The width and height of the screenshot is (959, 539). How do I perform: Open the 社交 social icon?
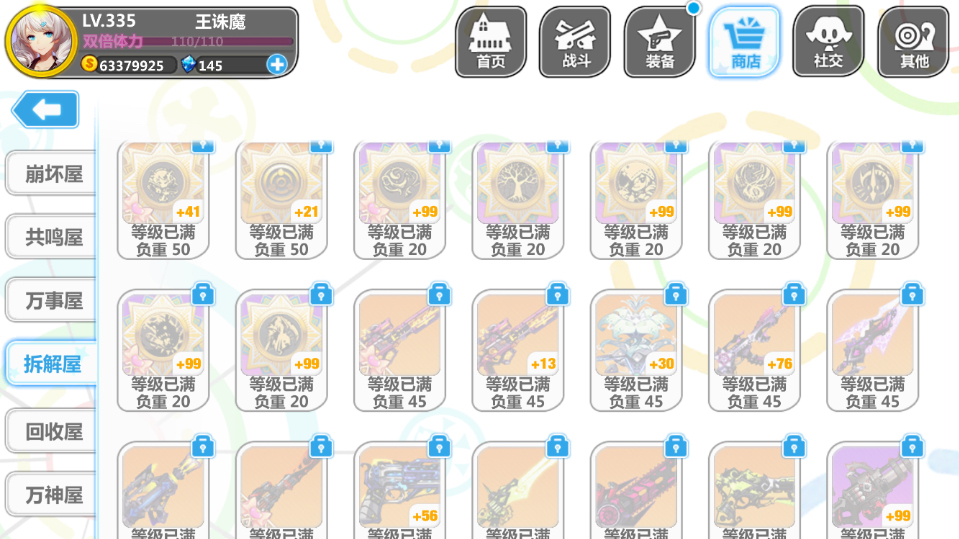tap(829, 42)
